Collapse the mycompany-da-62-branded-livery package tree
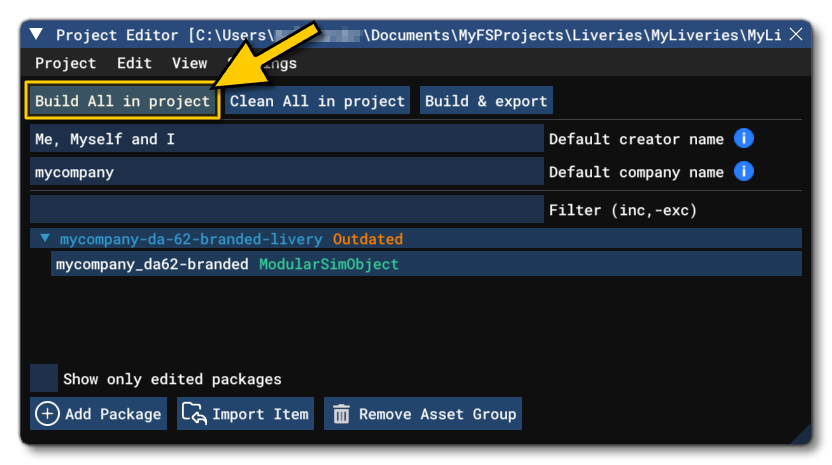Viewport: 832px width, 465px height. (45, 239)
